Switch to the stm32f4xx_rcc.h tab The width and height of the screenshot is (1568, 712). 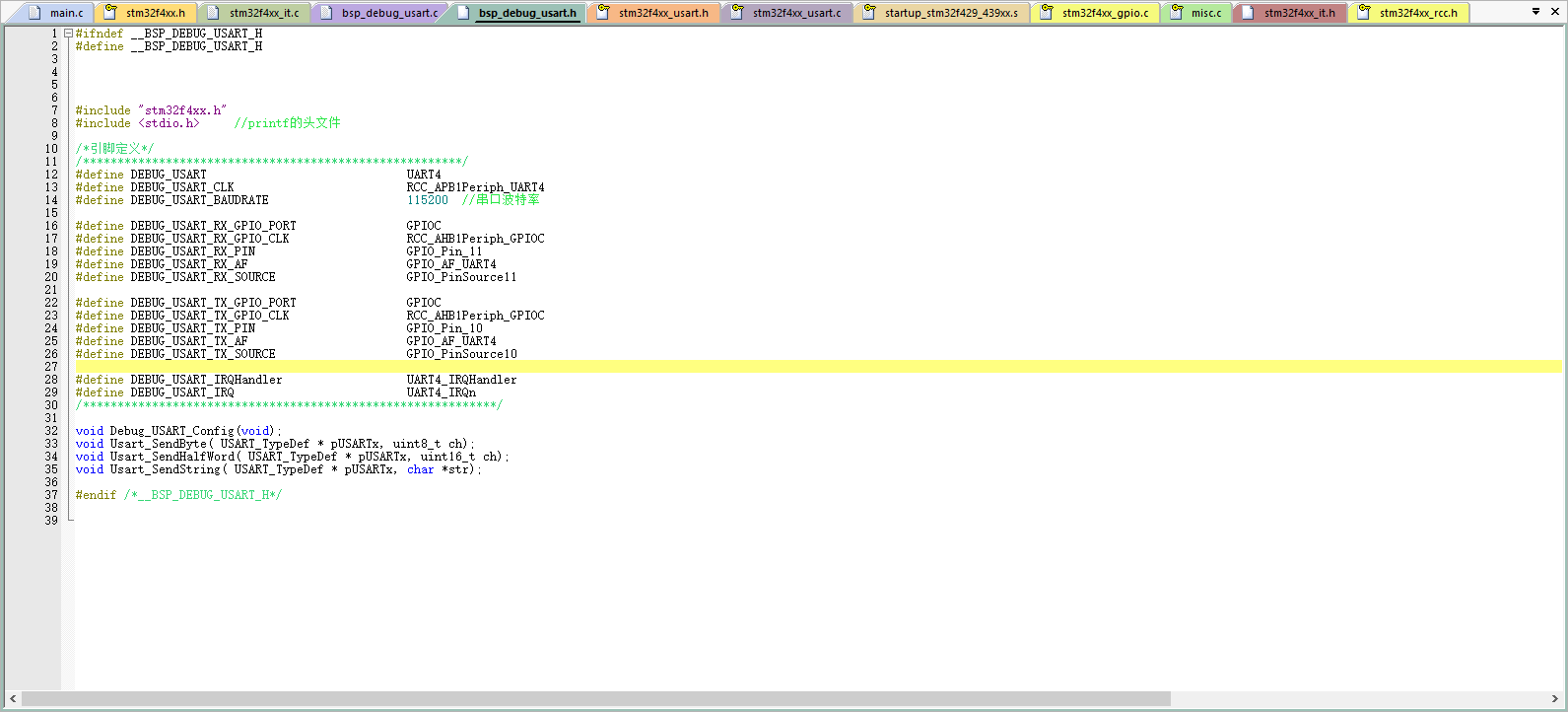1408,13
